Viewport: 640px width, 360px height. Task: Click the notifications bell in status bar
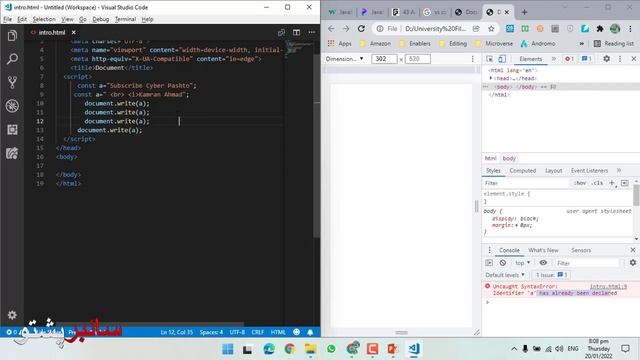pos(310,332)
